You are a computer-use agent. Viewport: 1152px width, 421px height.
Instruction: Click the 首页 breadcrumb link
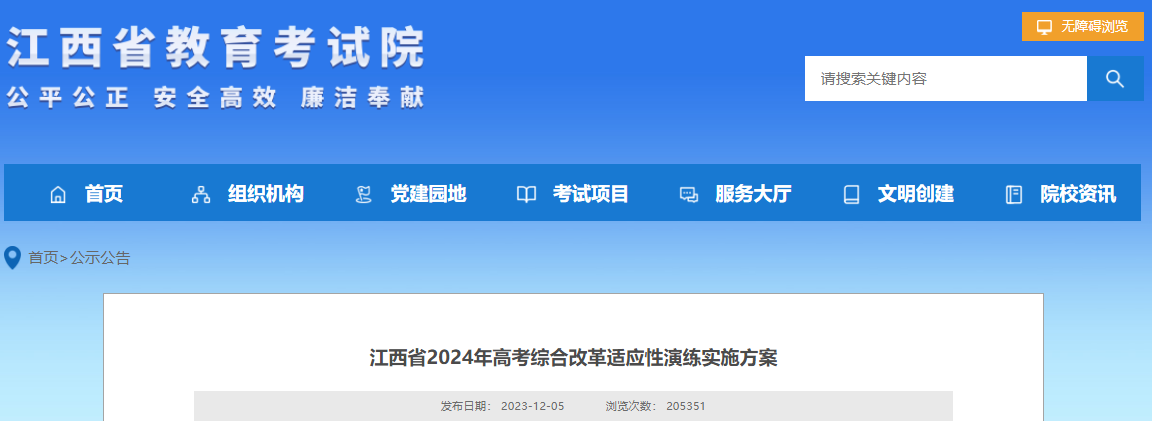coord(43,258)
